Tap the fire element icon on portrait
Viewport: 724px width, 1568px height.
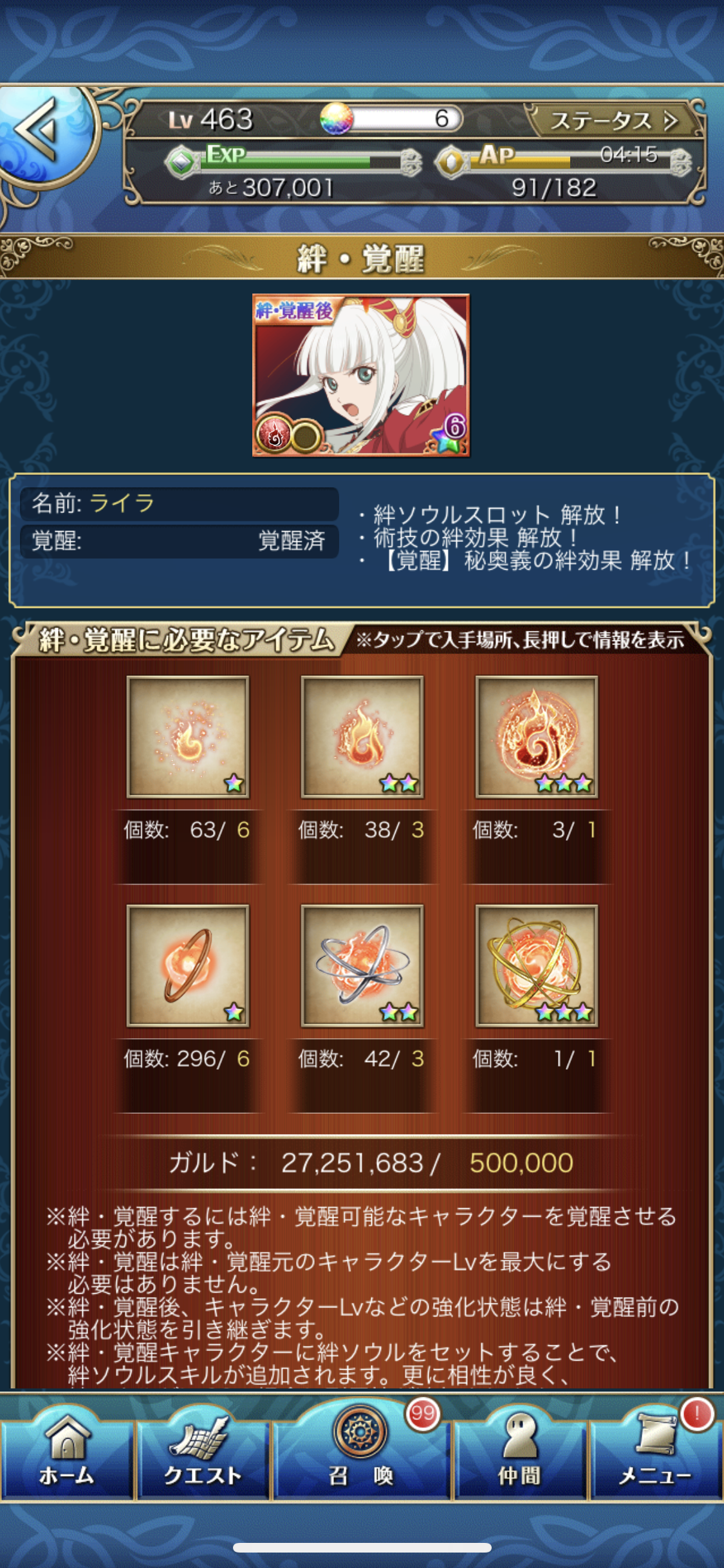coord(274,435)
